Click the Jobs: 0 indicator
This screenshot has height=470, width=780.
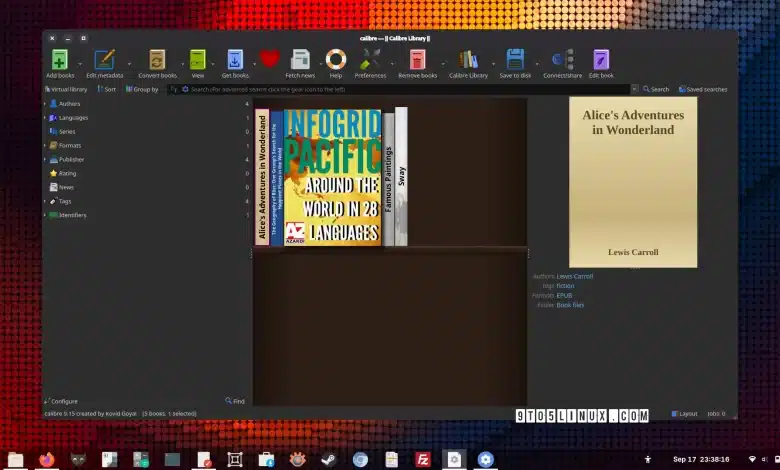click(716, 414)
